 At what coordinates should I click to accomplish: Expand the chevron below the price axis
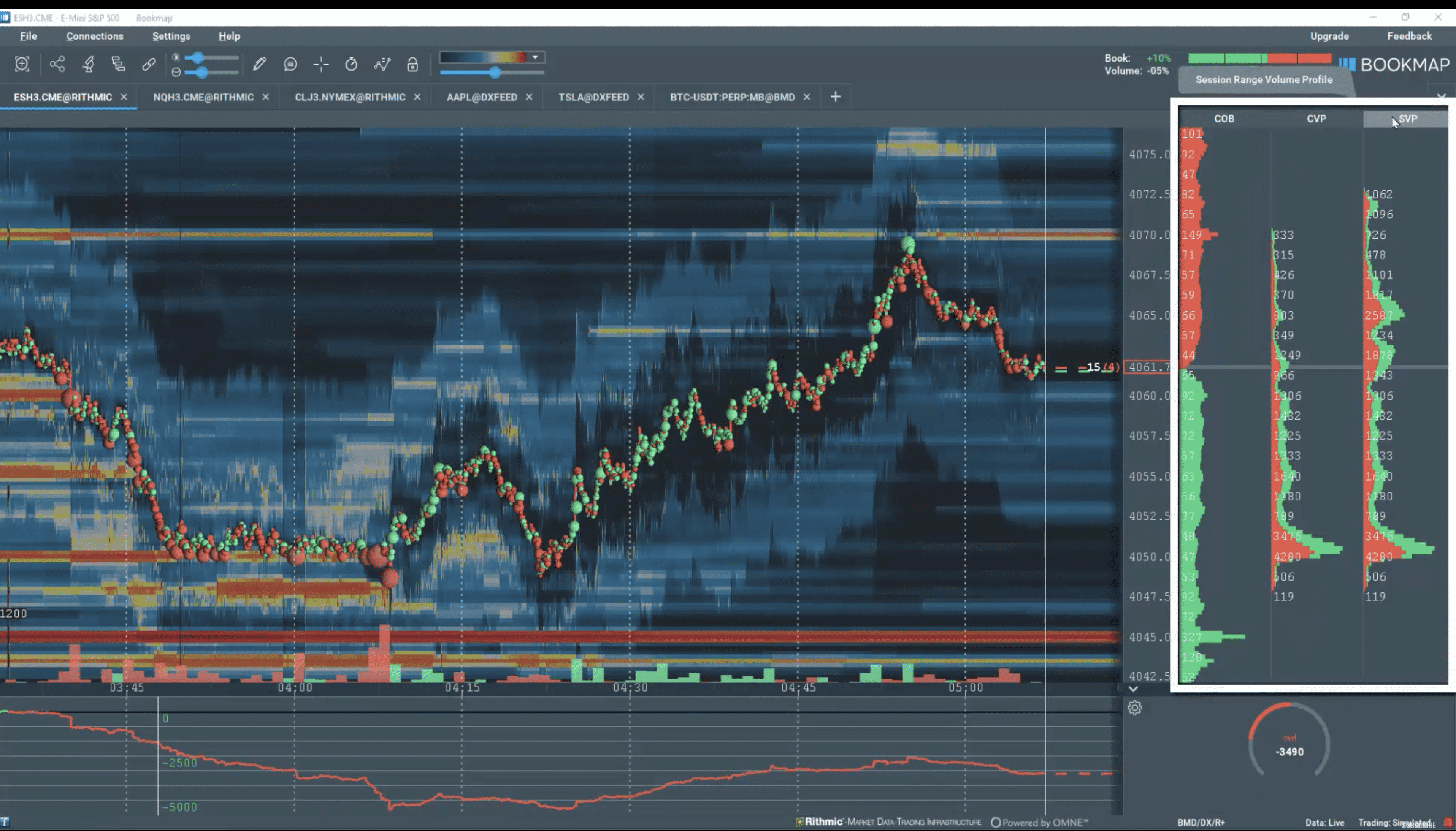tap(1133, 689)
